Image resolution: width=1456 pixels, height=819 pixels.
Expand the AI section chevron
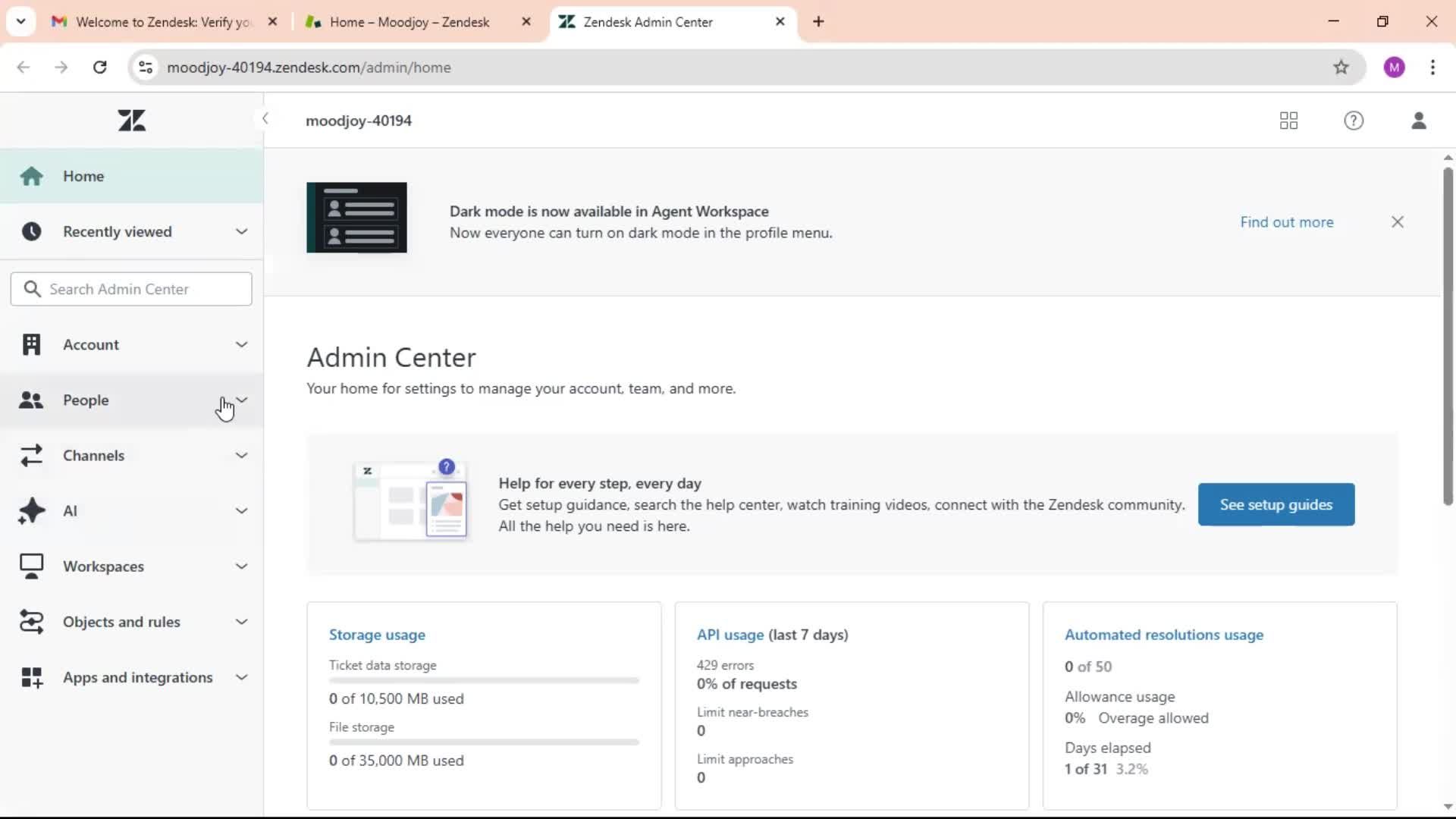point(241,510)
